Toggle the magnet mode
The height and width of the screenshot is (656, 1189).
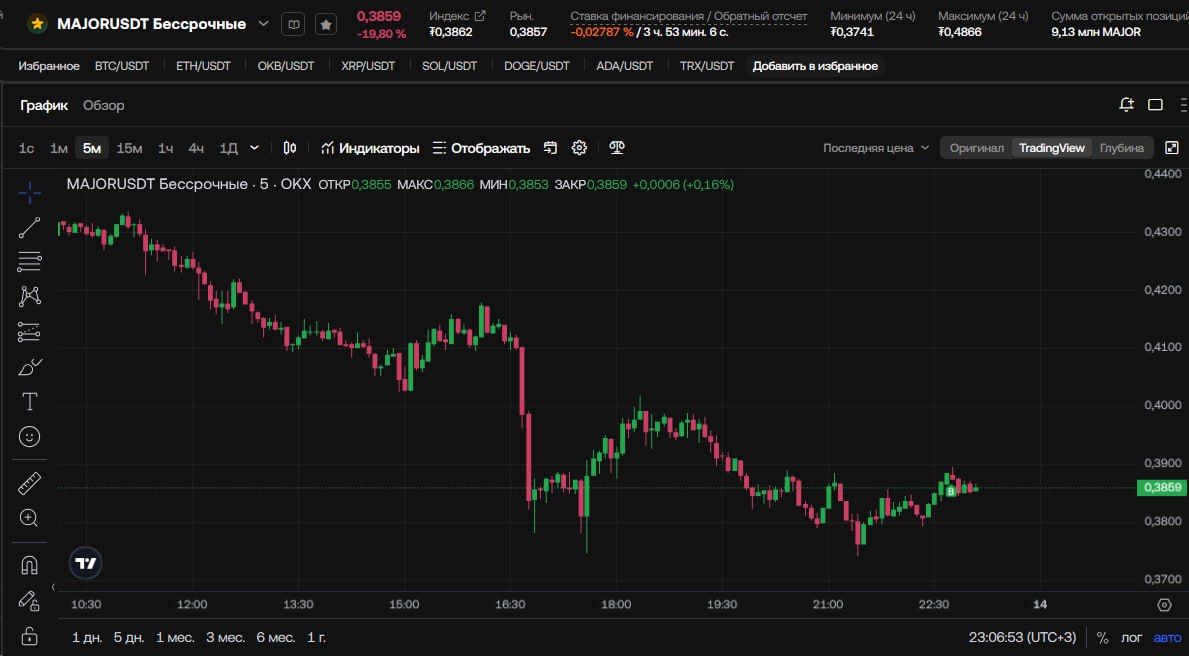coord(30,565)
